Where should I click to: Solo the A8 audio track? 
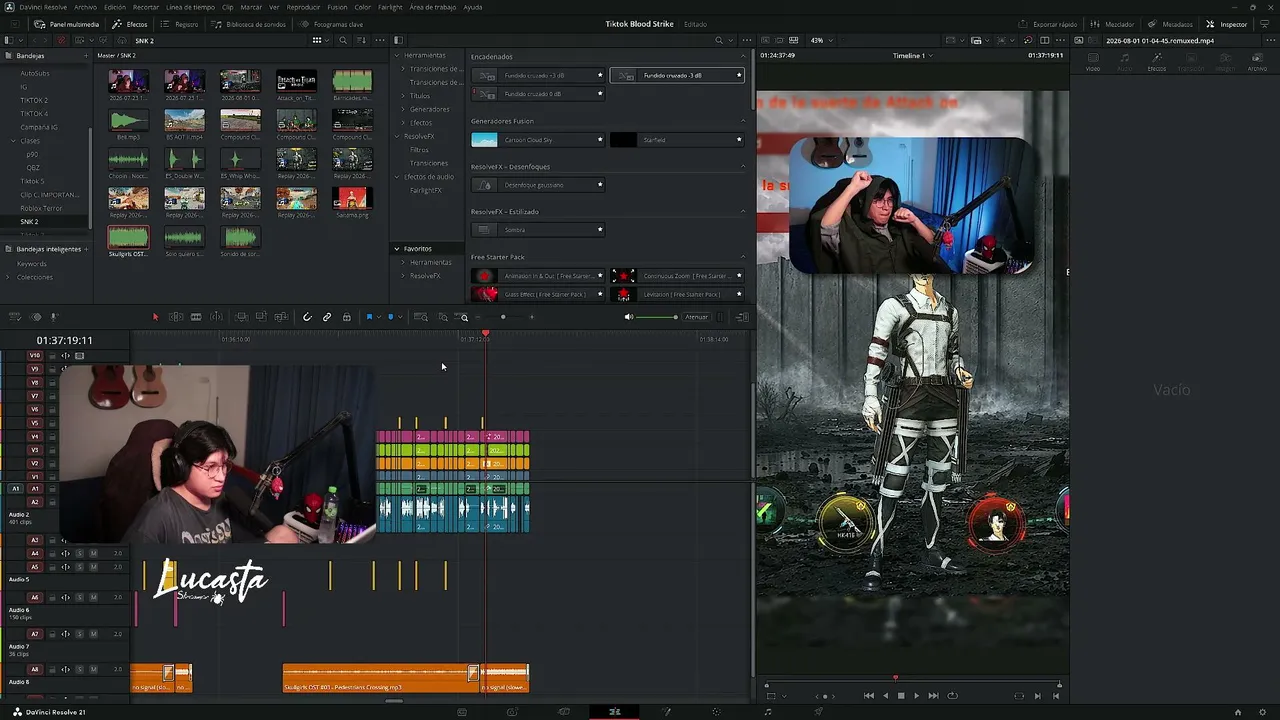pyautogui.click(x=80, y=669)
